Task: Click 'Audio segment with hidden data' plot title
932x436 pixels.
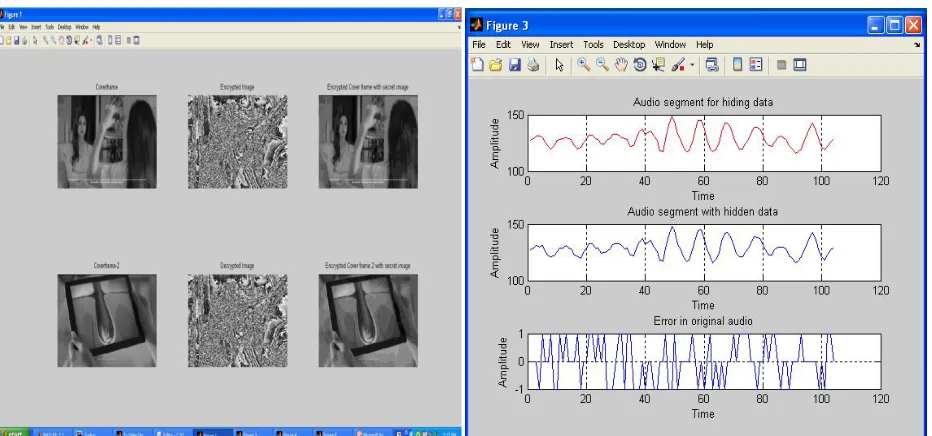Action: pos(703,211)
